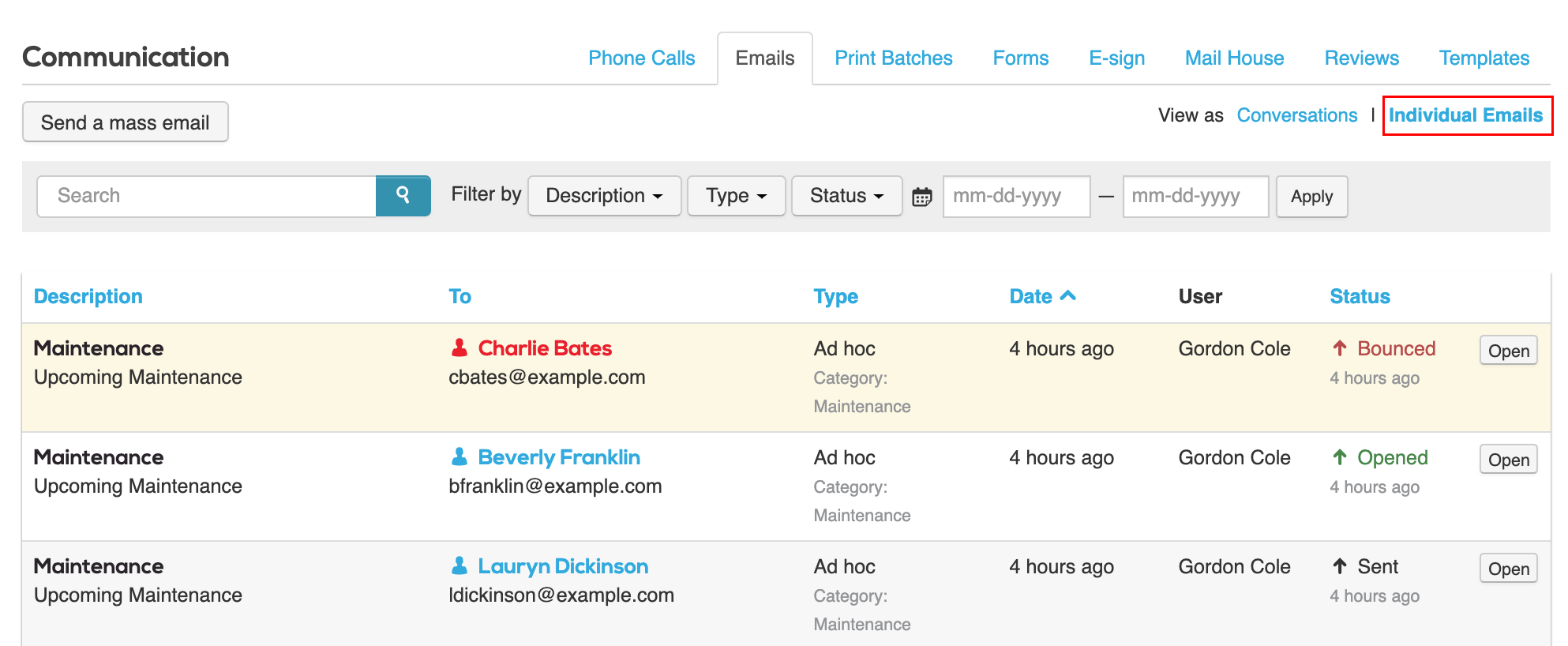Click the Opened status text
This screenshot has width=1568, height=646.
click(1392, 457)
